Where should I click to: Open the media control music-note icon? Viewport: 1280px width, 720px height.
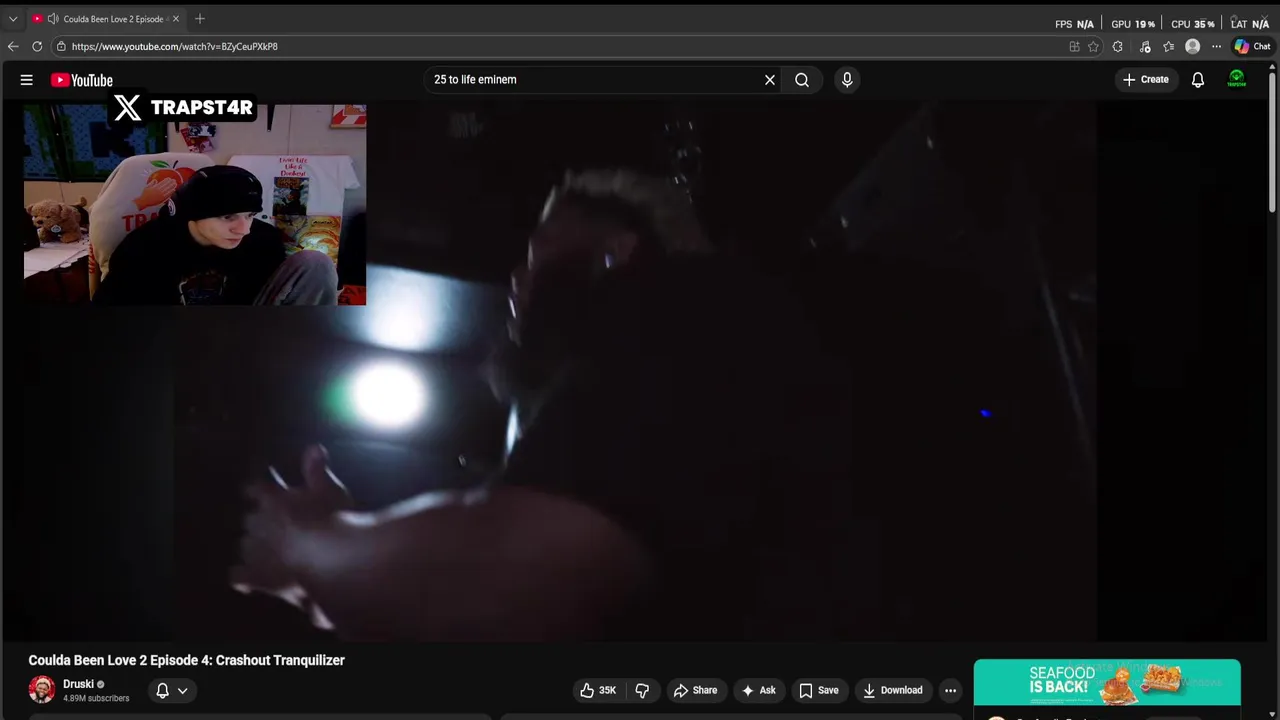point(1145,46)
